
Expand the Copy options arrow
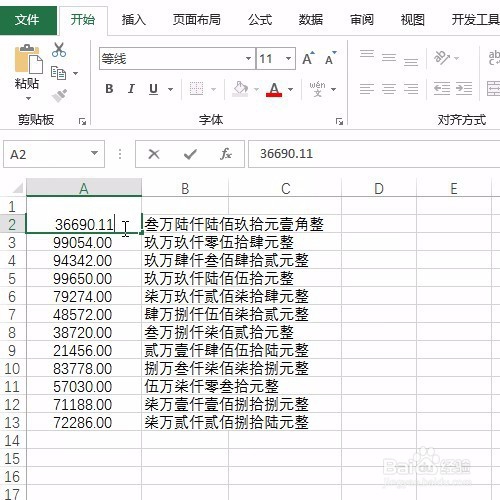click(76, 73)
